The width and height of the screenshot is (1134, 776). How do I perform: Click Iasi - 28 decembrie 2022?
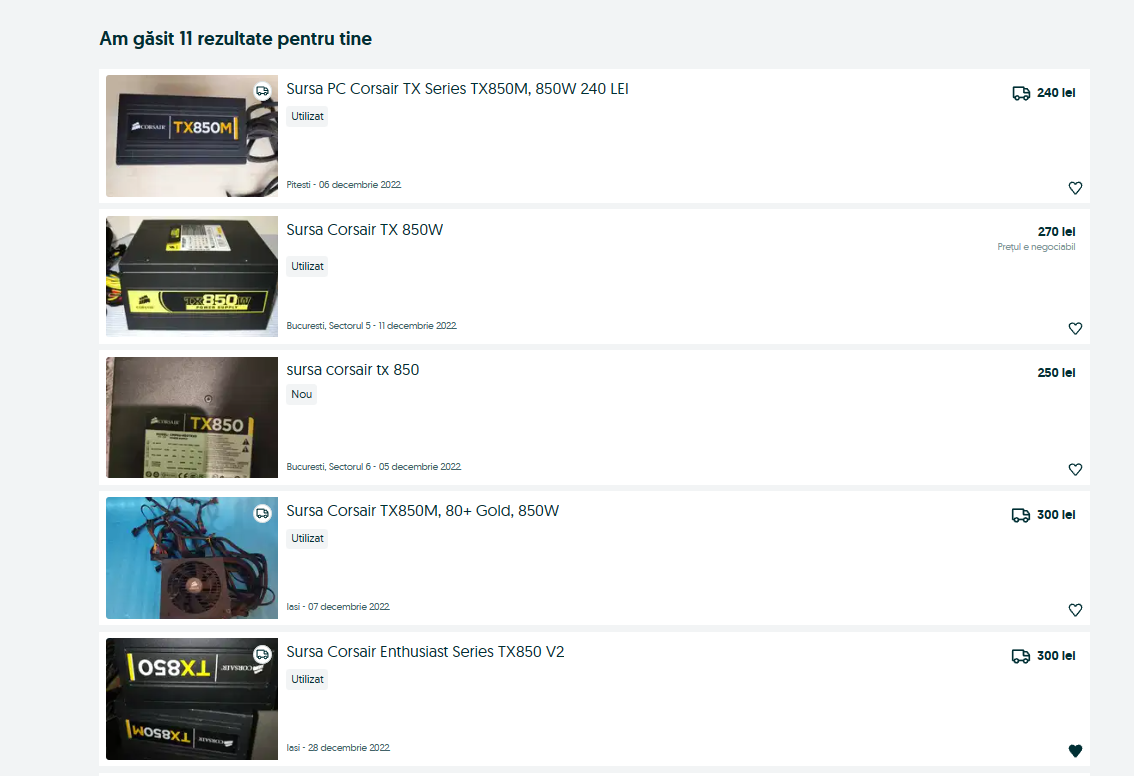click(x=338, y=748)
